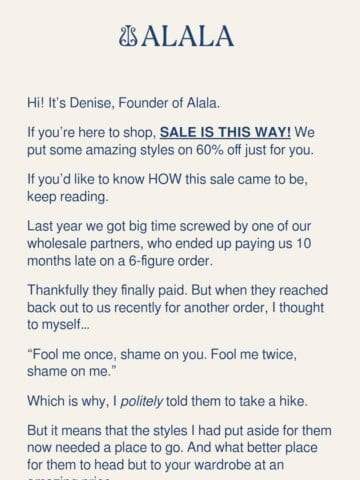The width and height of the screenshot is (360, 480).
Task: Click the phrase 'shame on me.'
Action: [69, 372]
